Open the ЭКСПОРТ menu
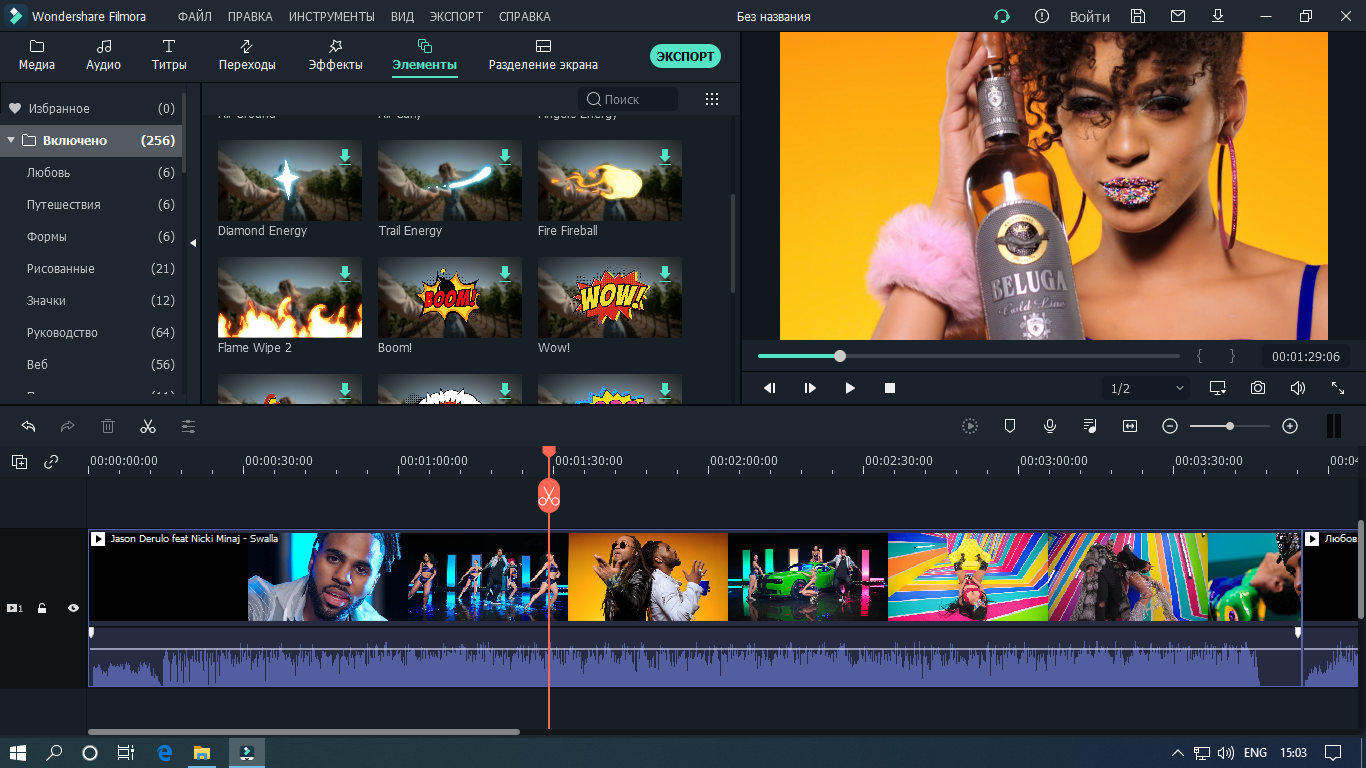 (x=456, y=17)
